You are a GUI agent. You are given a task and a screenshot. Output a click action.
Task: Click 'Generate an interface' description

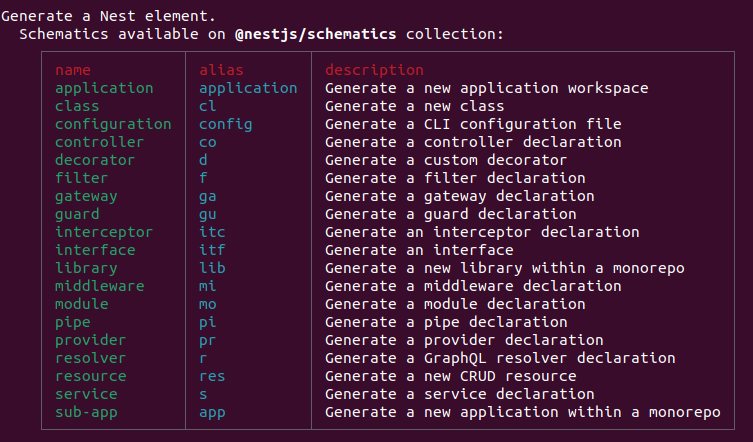[x=419, y=250]
